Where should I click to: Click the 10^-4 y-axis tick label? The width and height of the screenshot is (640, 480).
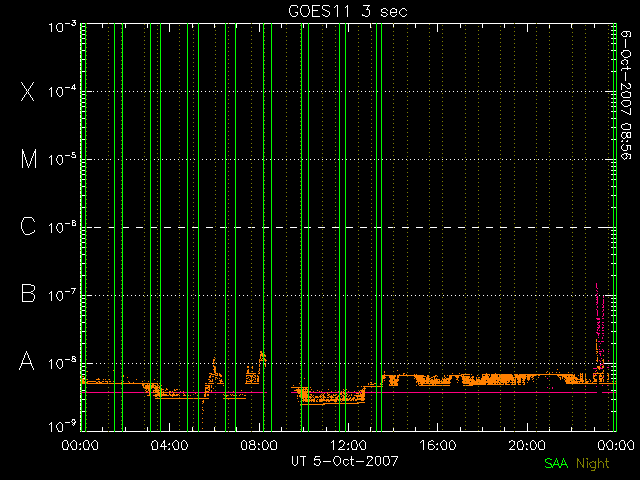(x=62, y=91)
